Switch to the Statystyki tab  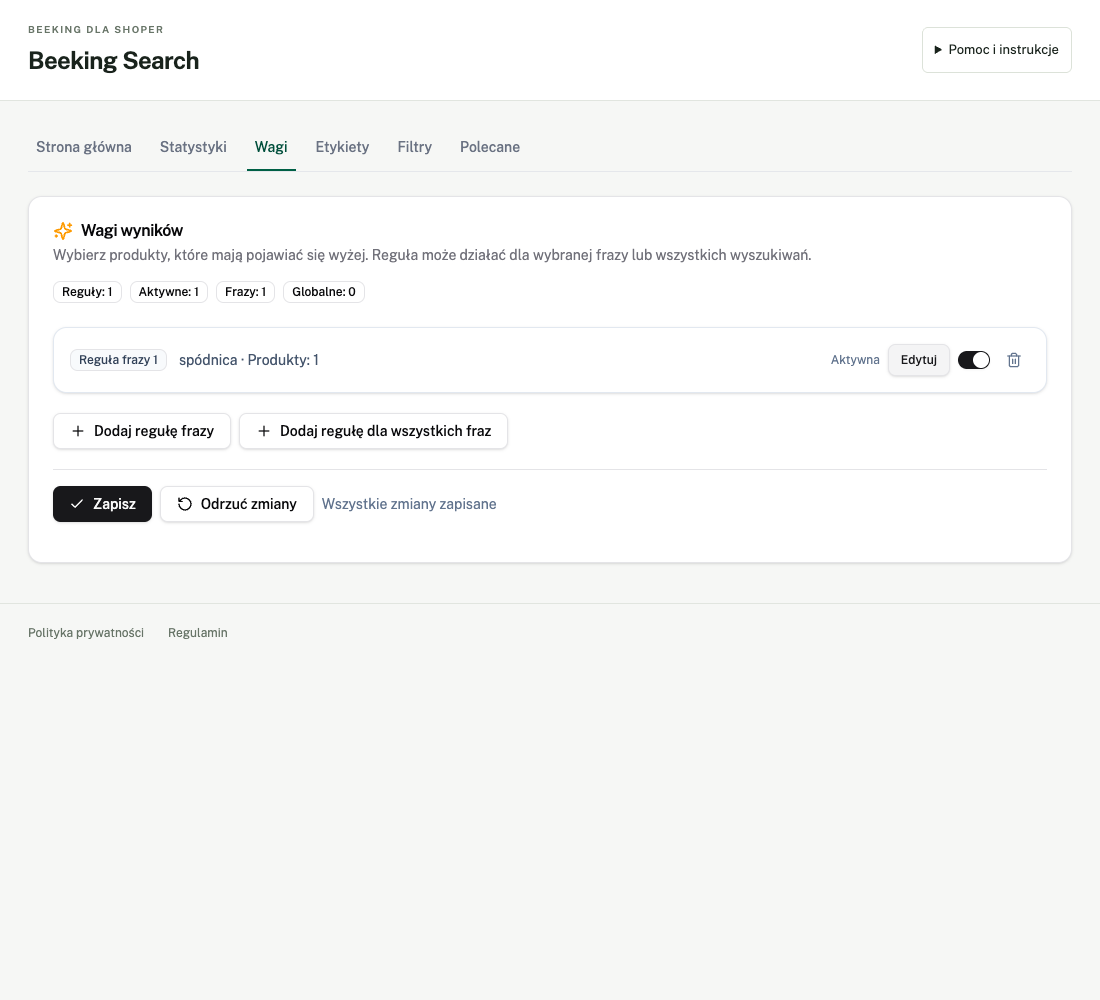193,147
